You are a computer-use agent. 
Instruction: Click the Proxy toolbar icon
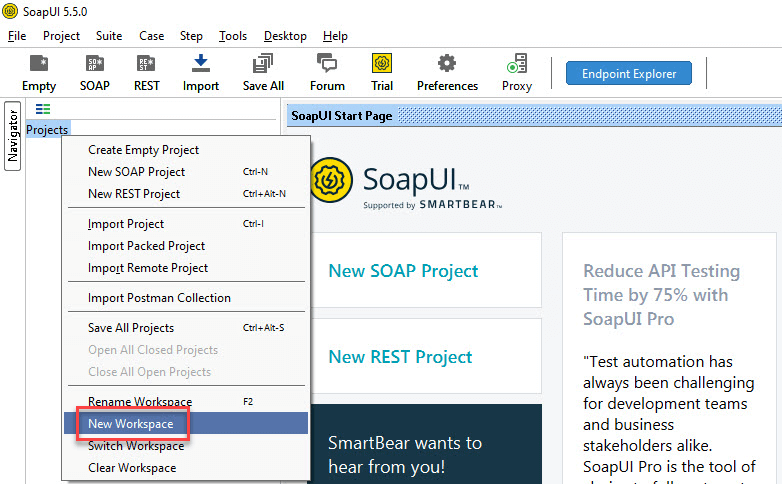(x=517, y=65)
